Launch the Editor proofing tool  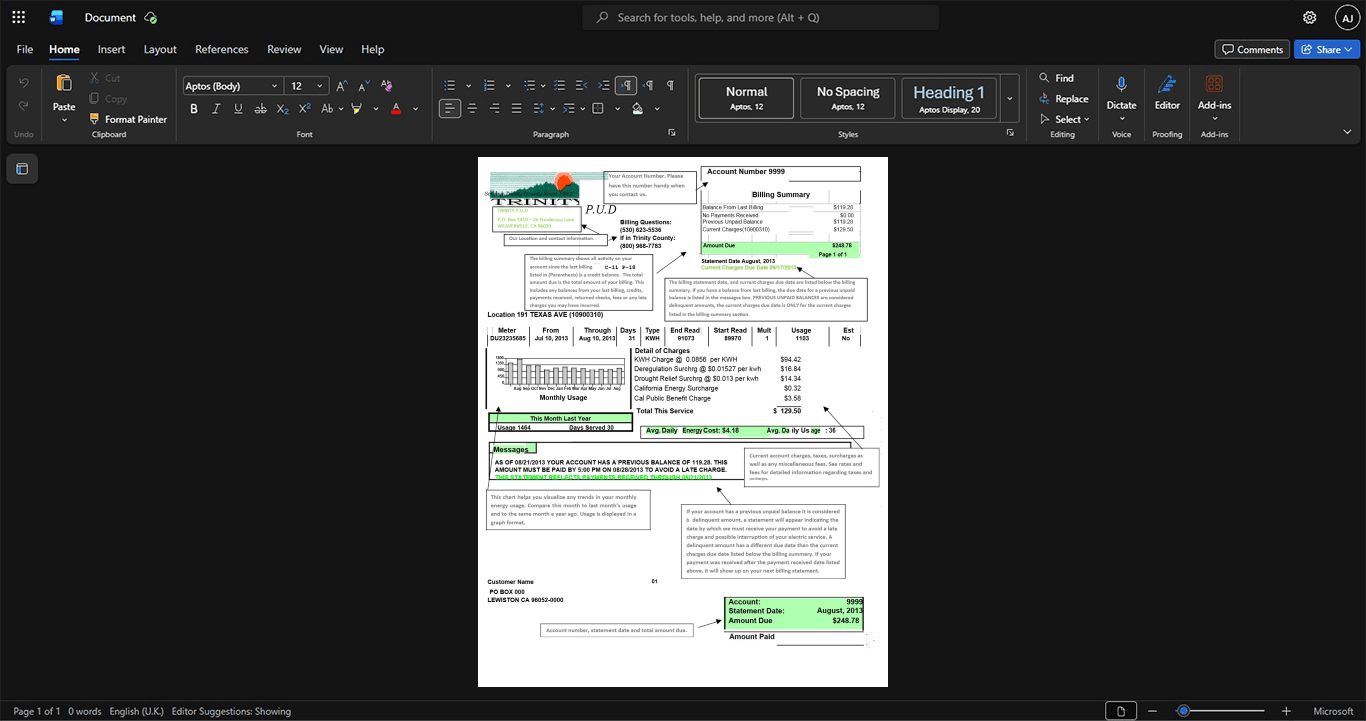[x=1167, y=93]
